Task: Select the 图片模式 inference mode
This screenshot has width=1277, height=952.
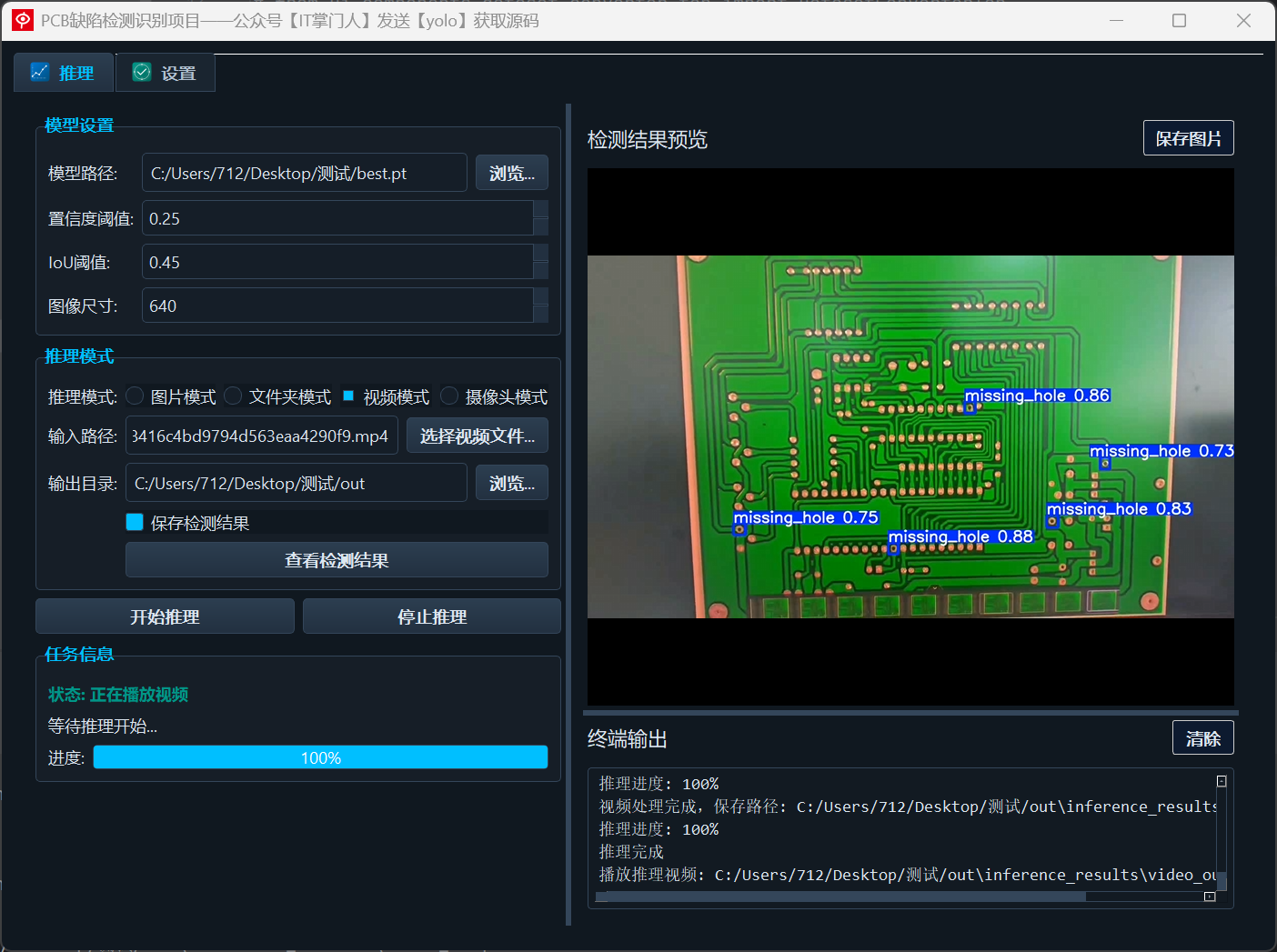Action: pos(134,396)
